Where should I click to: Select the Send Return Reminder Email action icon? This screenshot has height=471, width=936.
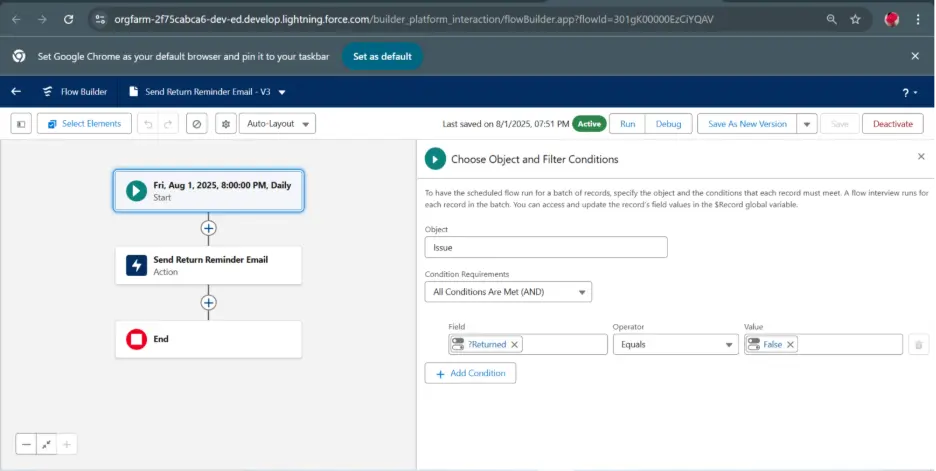[x=137, y=265]
